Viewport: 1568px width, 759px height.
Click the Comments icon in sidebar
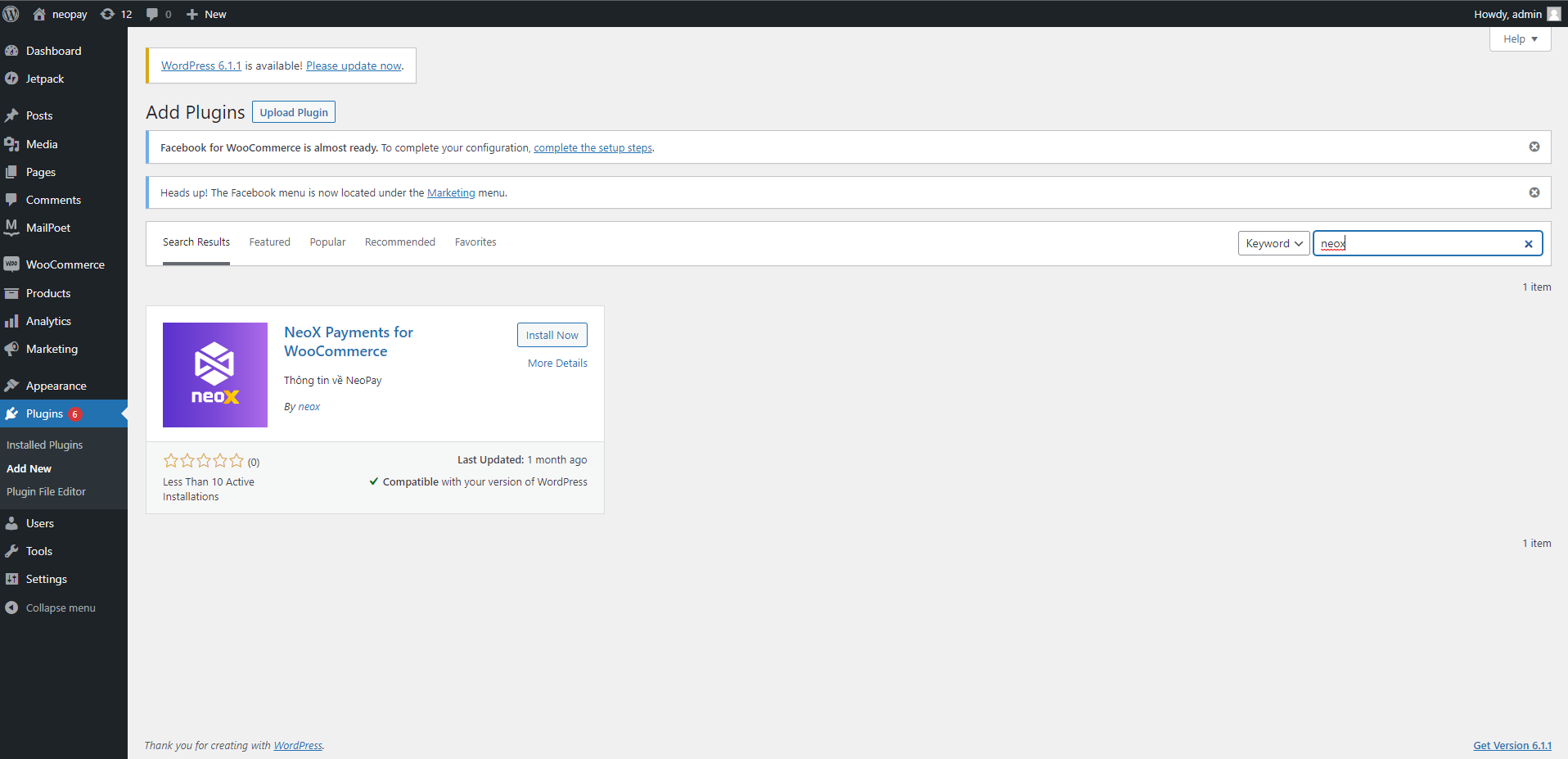click(11, 200)
